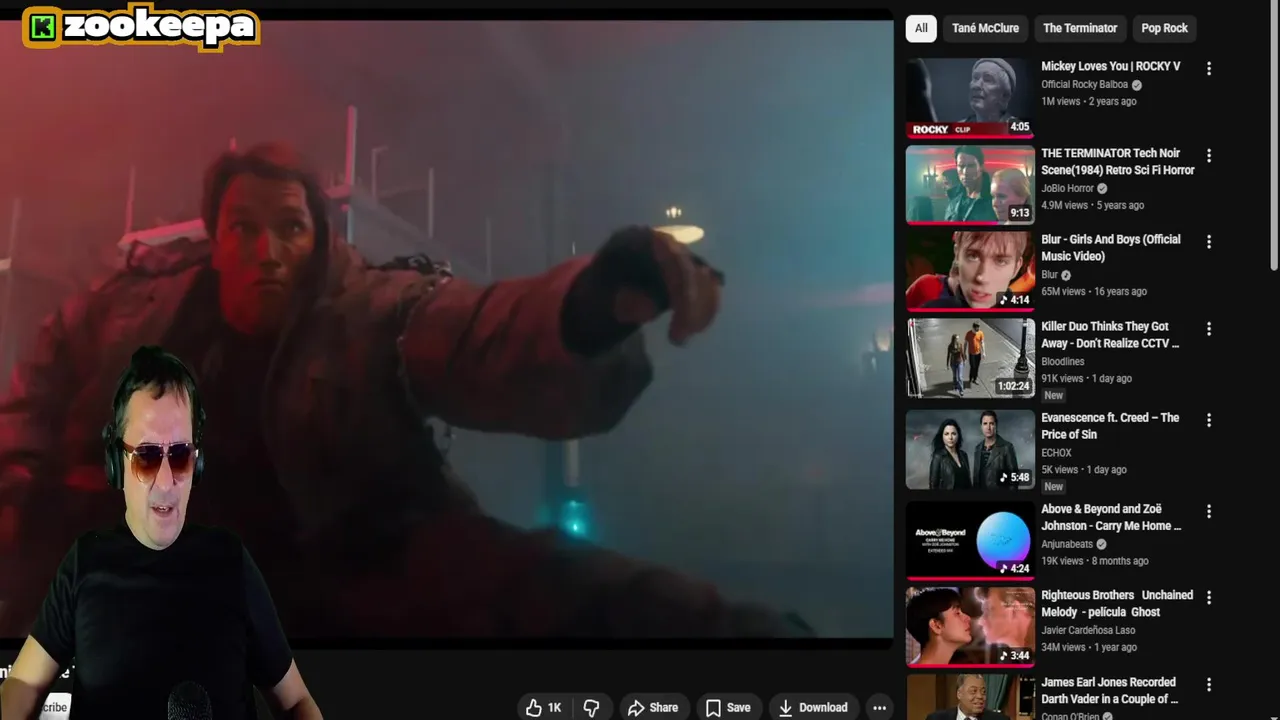Image resolution: width=1280 pixels, height=720 pixels.
Task: Select the Tané McClure filter chip
Action: [x=985, y=28]
